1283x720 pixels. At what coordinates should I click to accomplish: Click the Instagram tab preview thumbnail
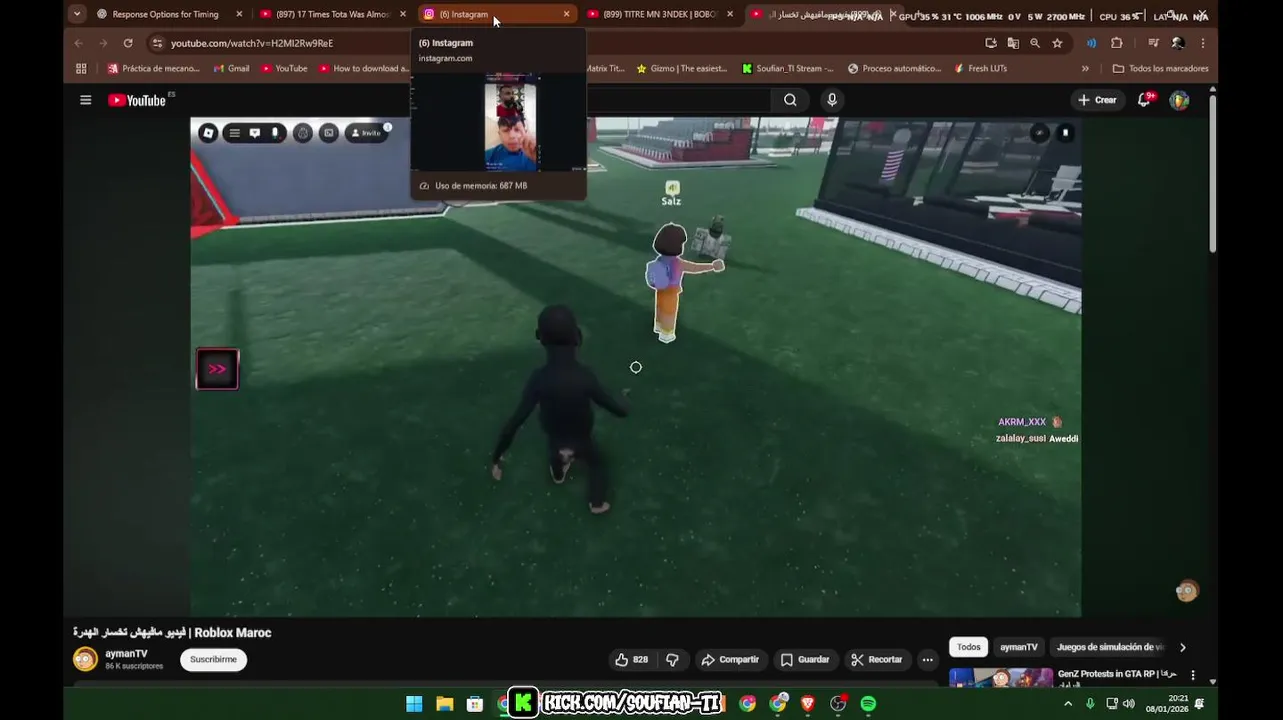click(x=498, y=121)
